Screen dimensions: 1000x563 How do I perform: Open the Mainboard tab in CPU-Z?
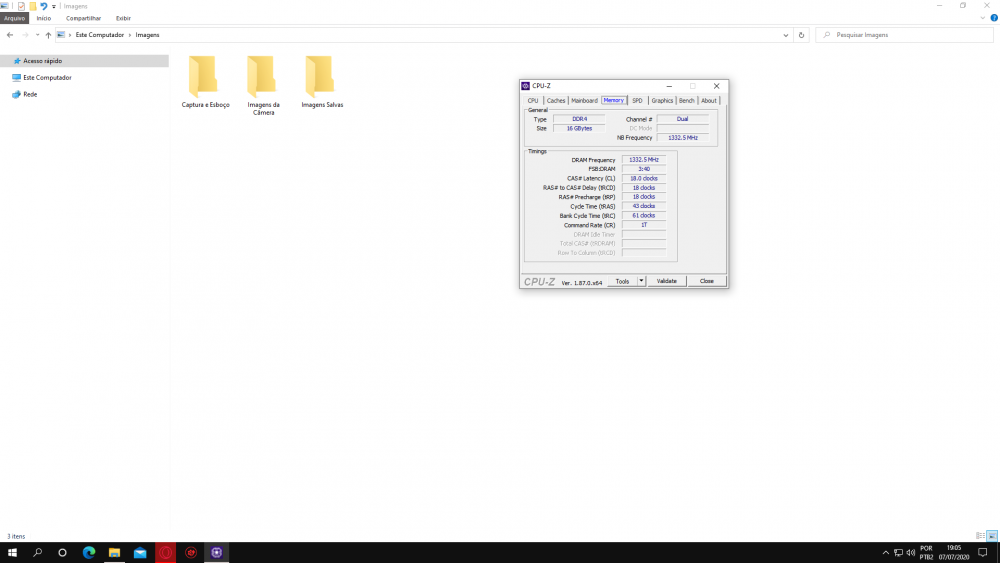click(x=584, y=100)
